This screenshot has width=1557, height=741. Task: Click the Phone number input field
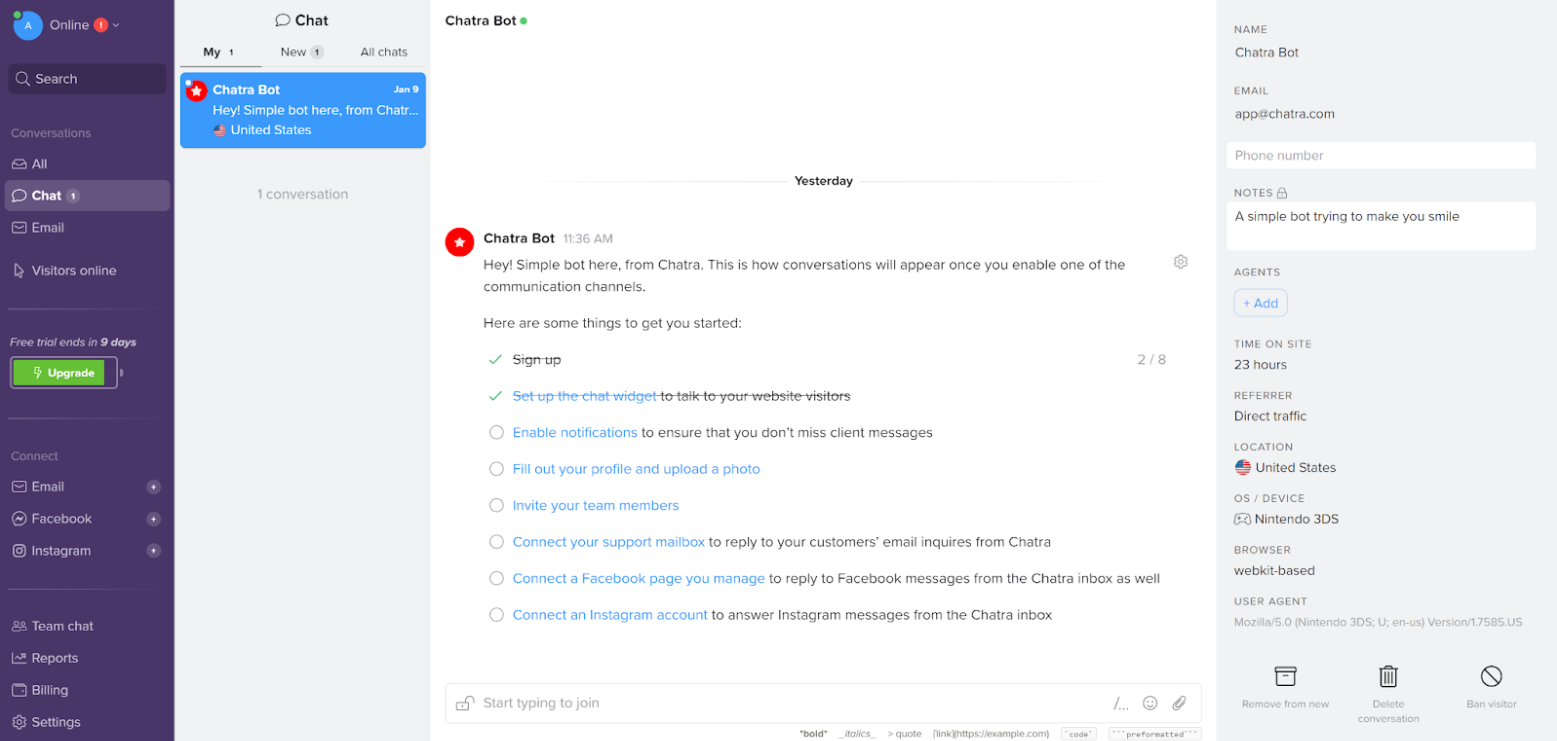point(1380,156)
